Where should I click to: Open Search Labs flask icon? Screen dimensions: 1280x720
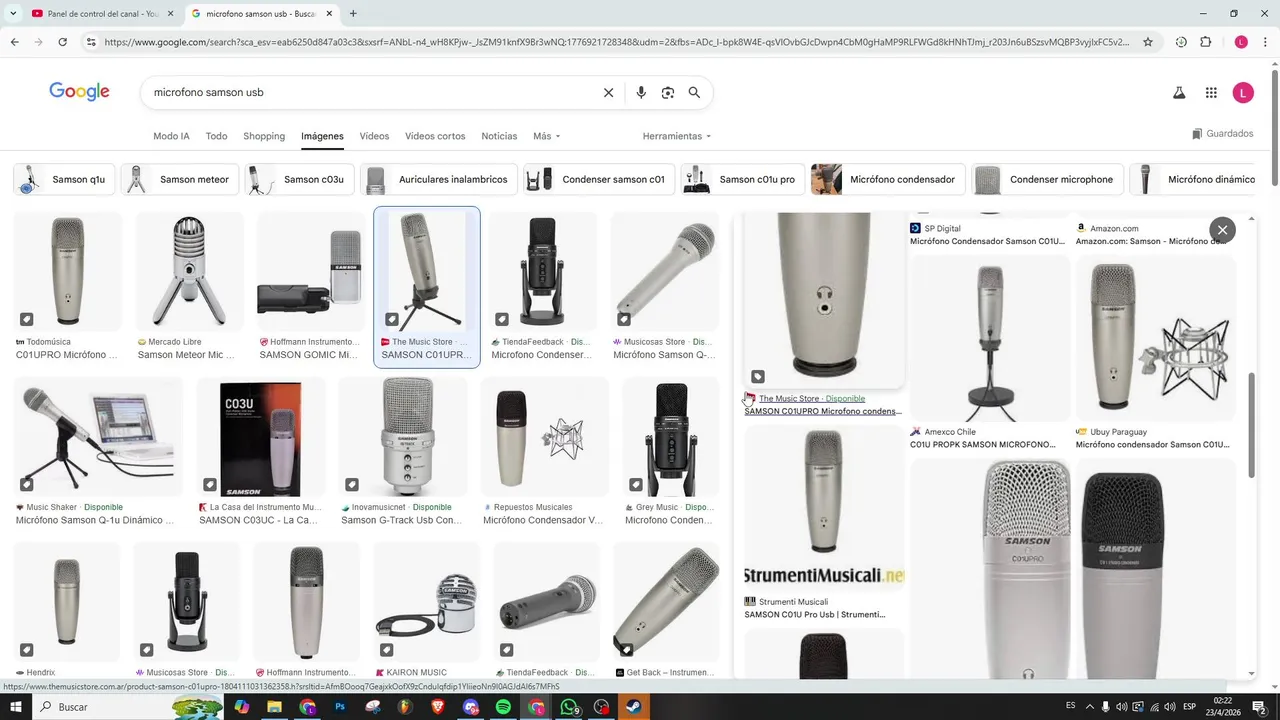1179,93
